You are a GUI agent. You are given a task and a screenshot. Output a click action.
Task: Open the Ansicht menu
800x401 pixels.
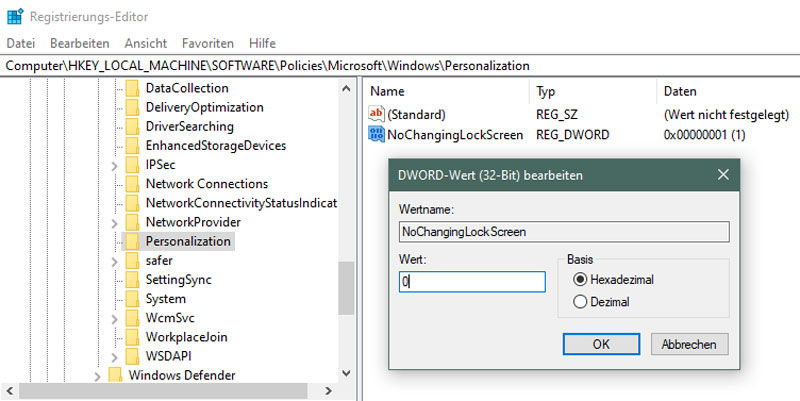pos(145,43)
